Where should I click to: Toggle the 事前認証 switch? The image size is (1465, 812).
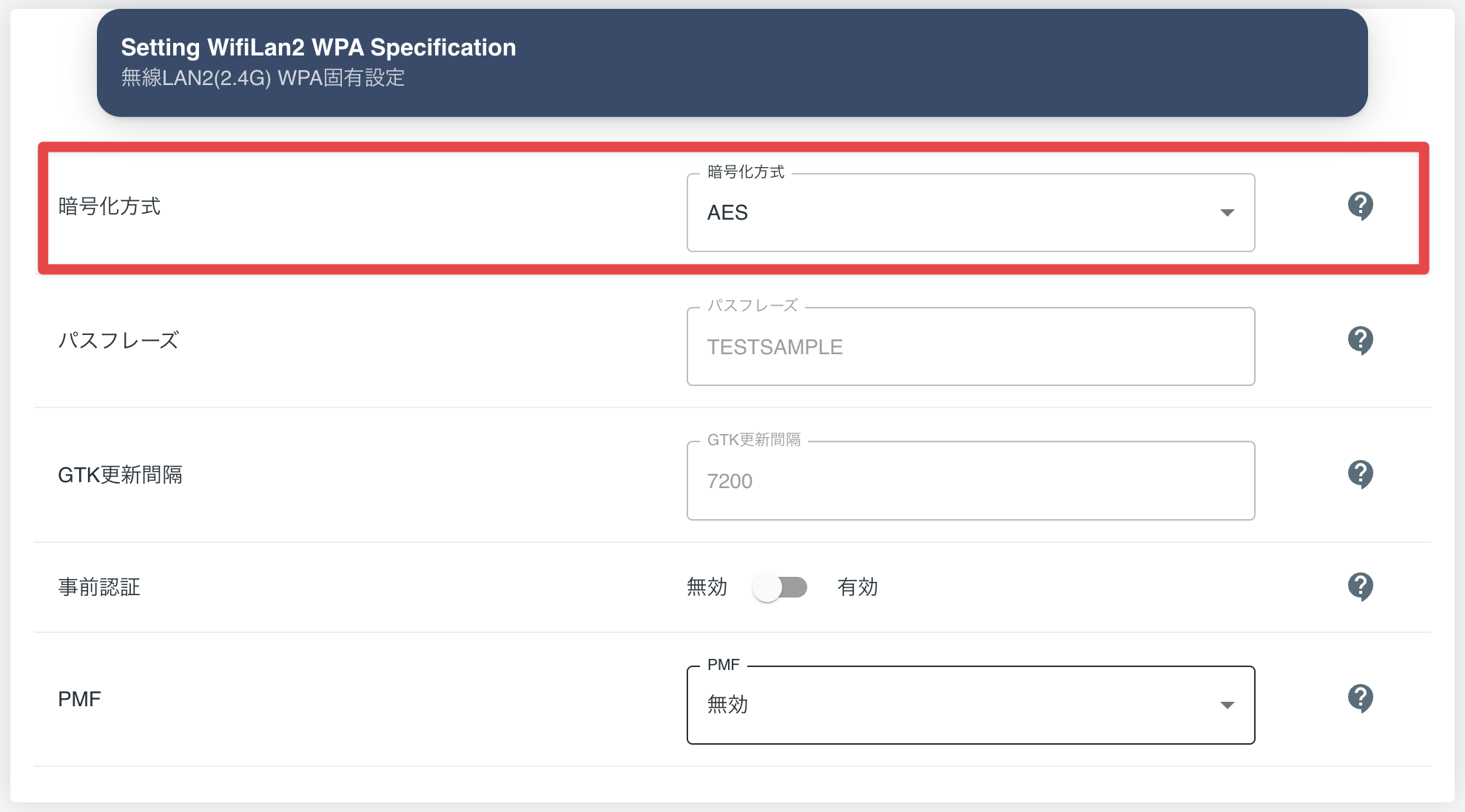(x=780, y=587)
